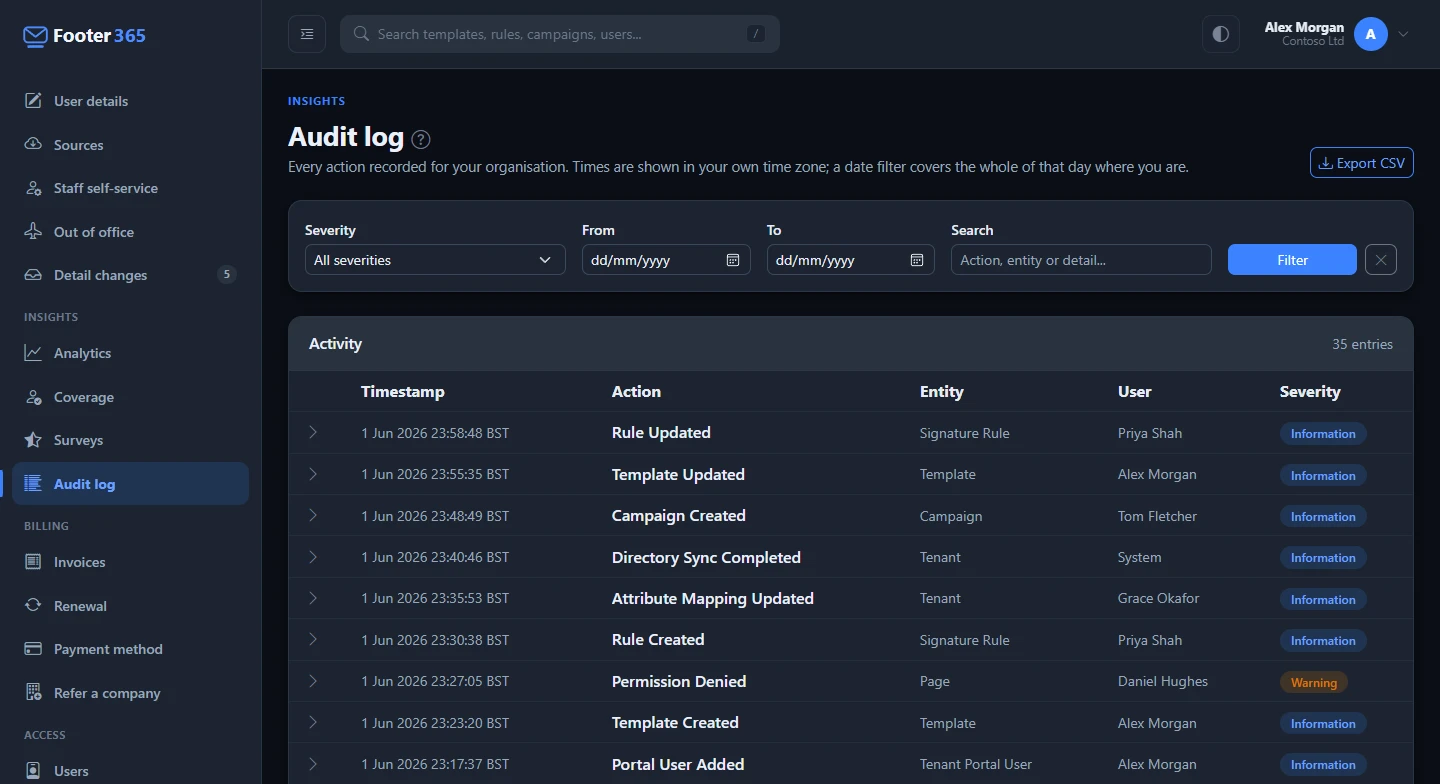Click the From date input field
The height and width of the screenshot is (784, 1440).
tap(666, 260)
